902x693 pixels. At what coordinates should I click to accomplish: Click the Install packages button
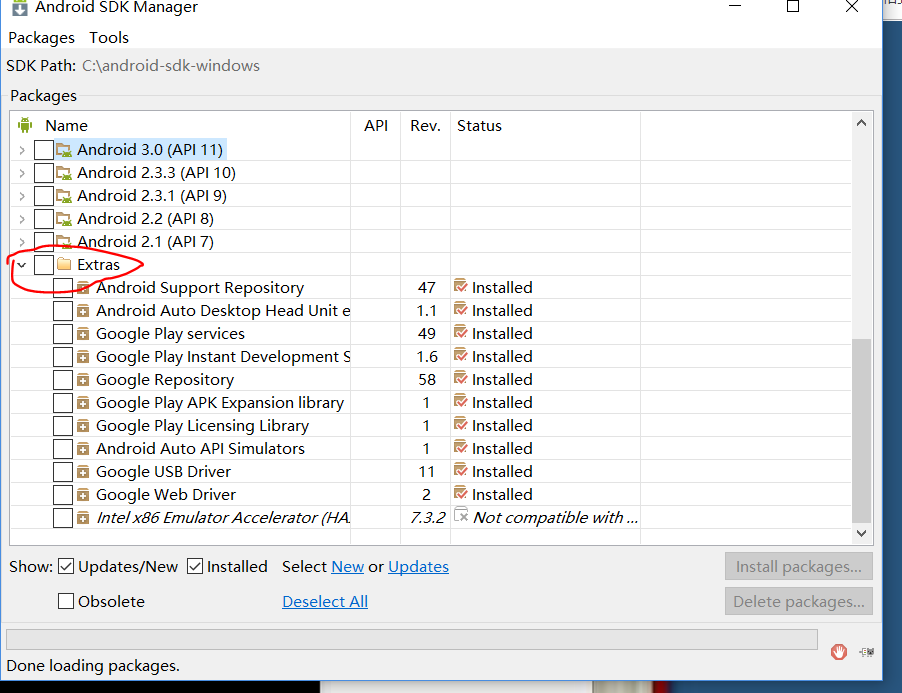pyautogui.click(x=798, y=566)
